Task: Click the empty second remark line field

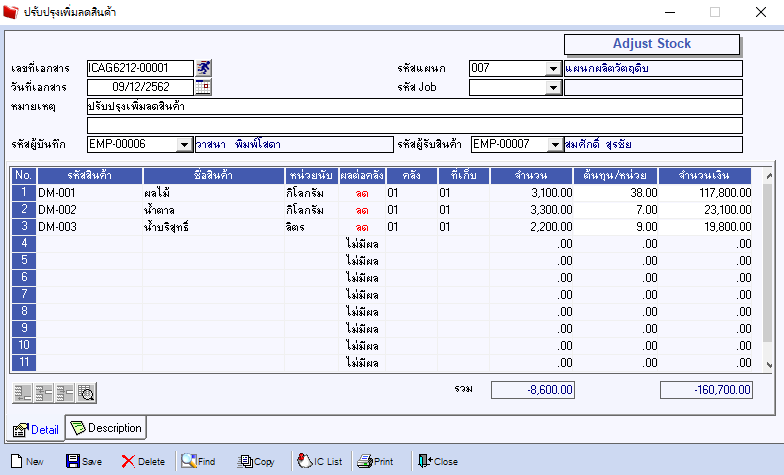Action: point(414,125)
